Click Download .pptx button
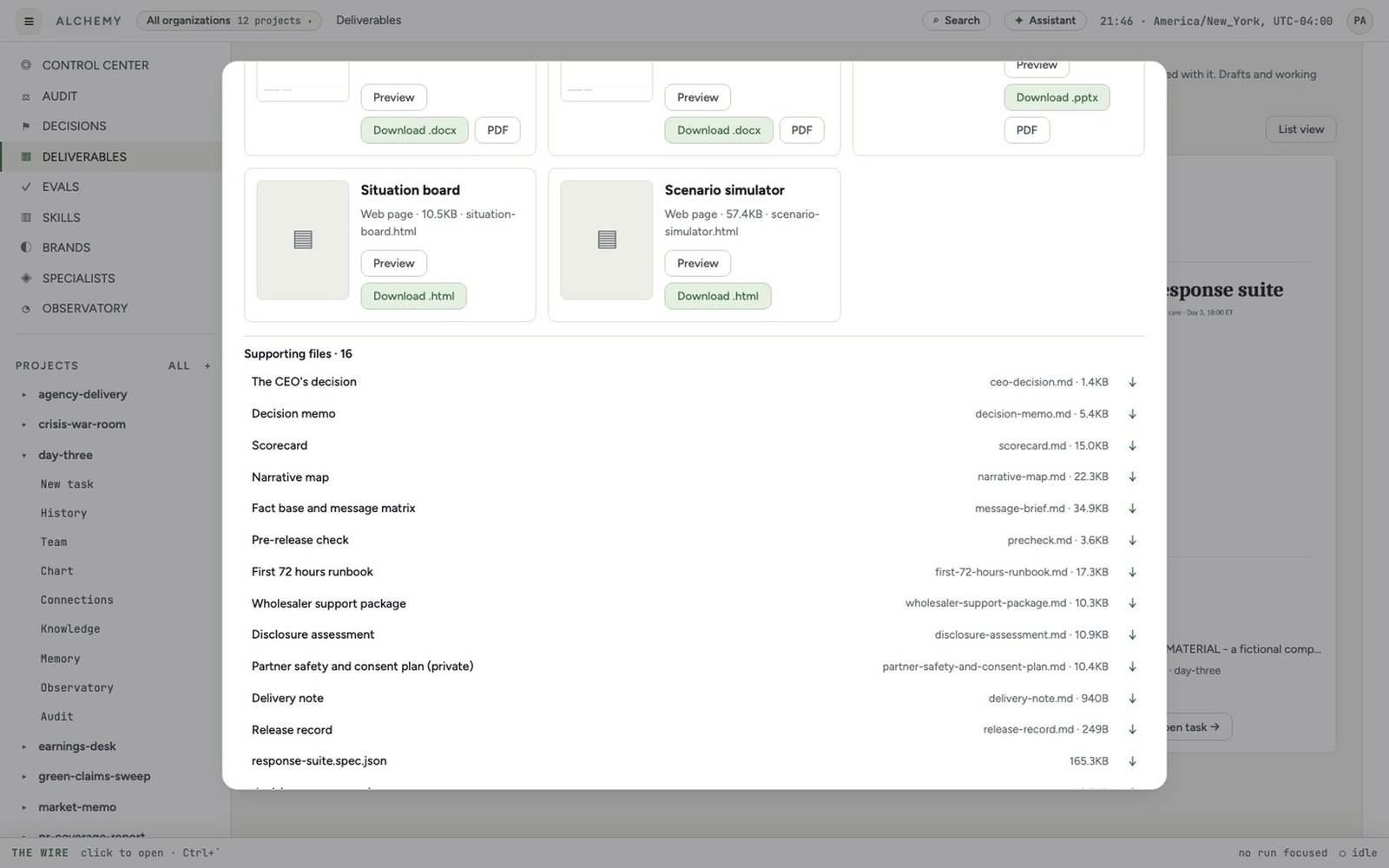Image resolution: width=1389 pixels, height=868 pixels. [1057, 97]
